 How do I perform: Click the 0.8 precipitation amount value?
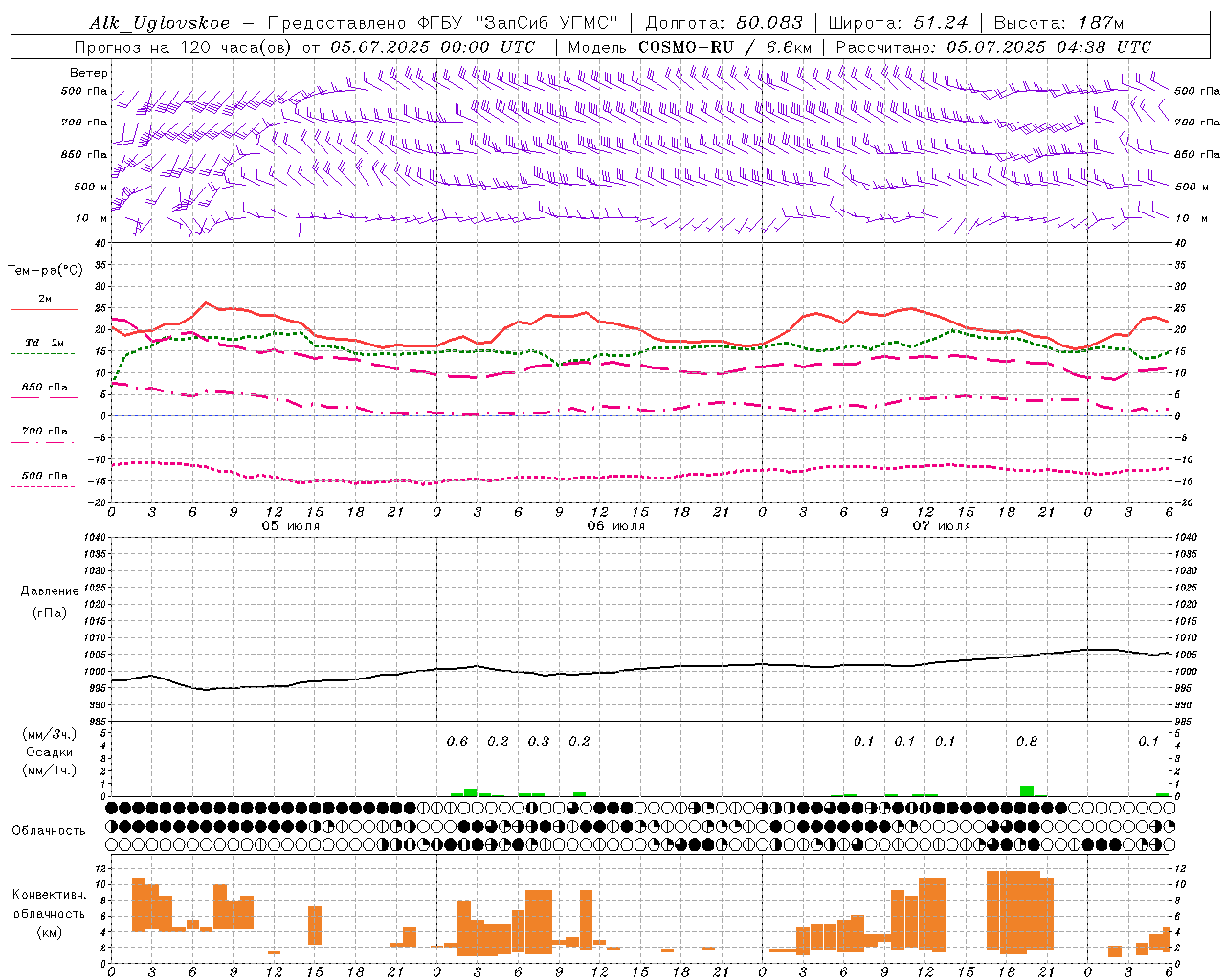point(1027,741)
